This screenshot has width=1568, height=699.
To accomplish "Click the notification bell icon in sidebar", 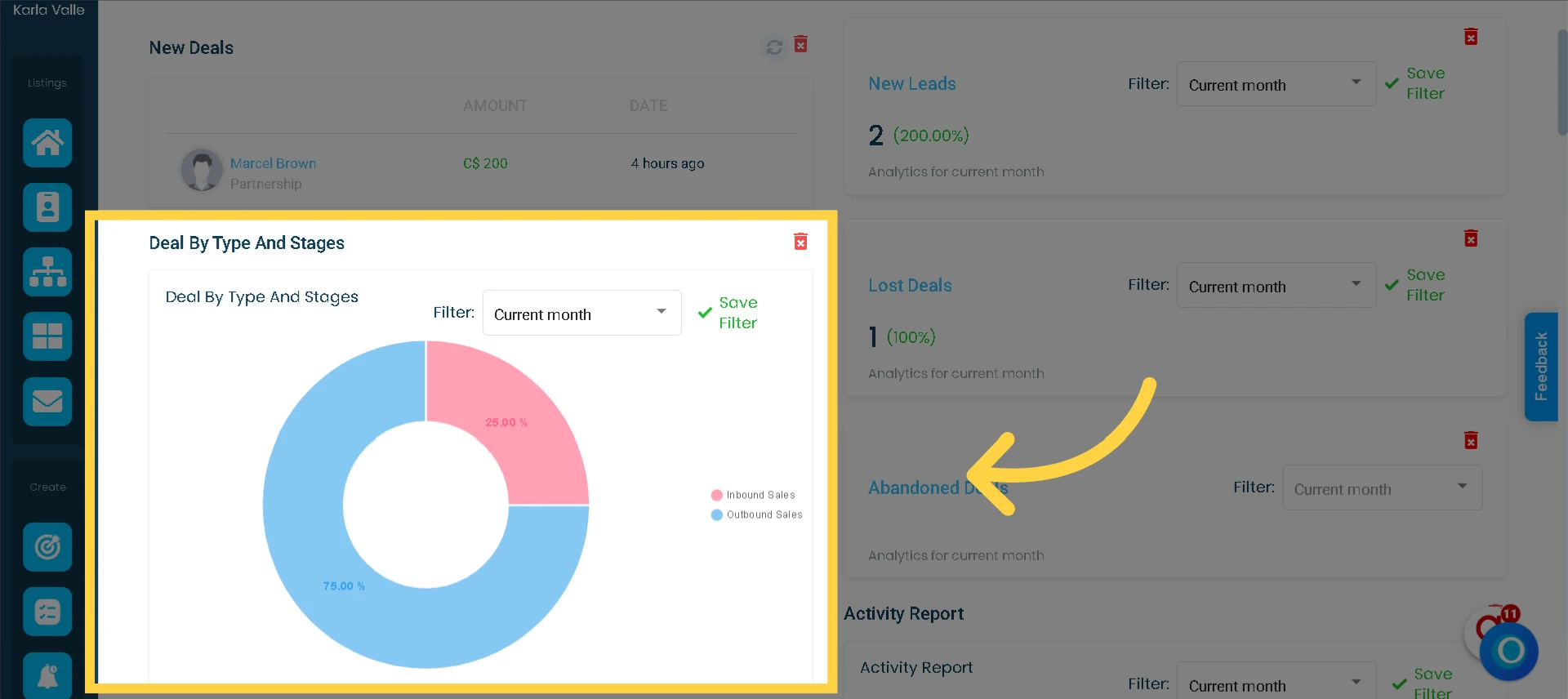I will [47, 675].
